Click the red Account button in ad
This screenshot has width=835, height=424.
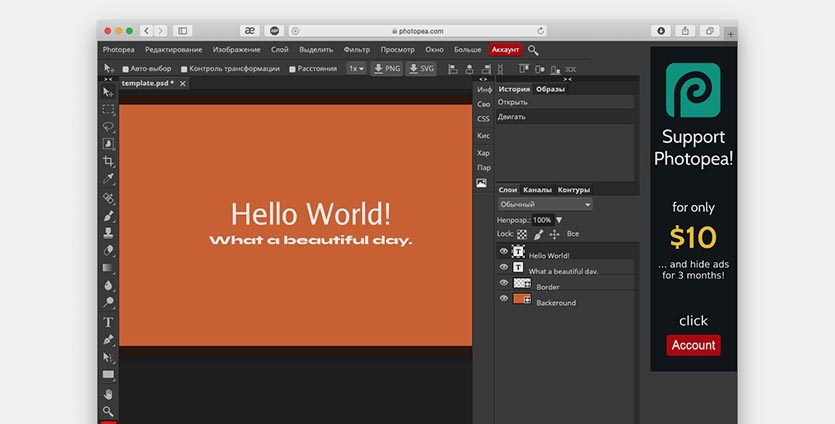693,345
